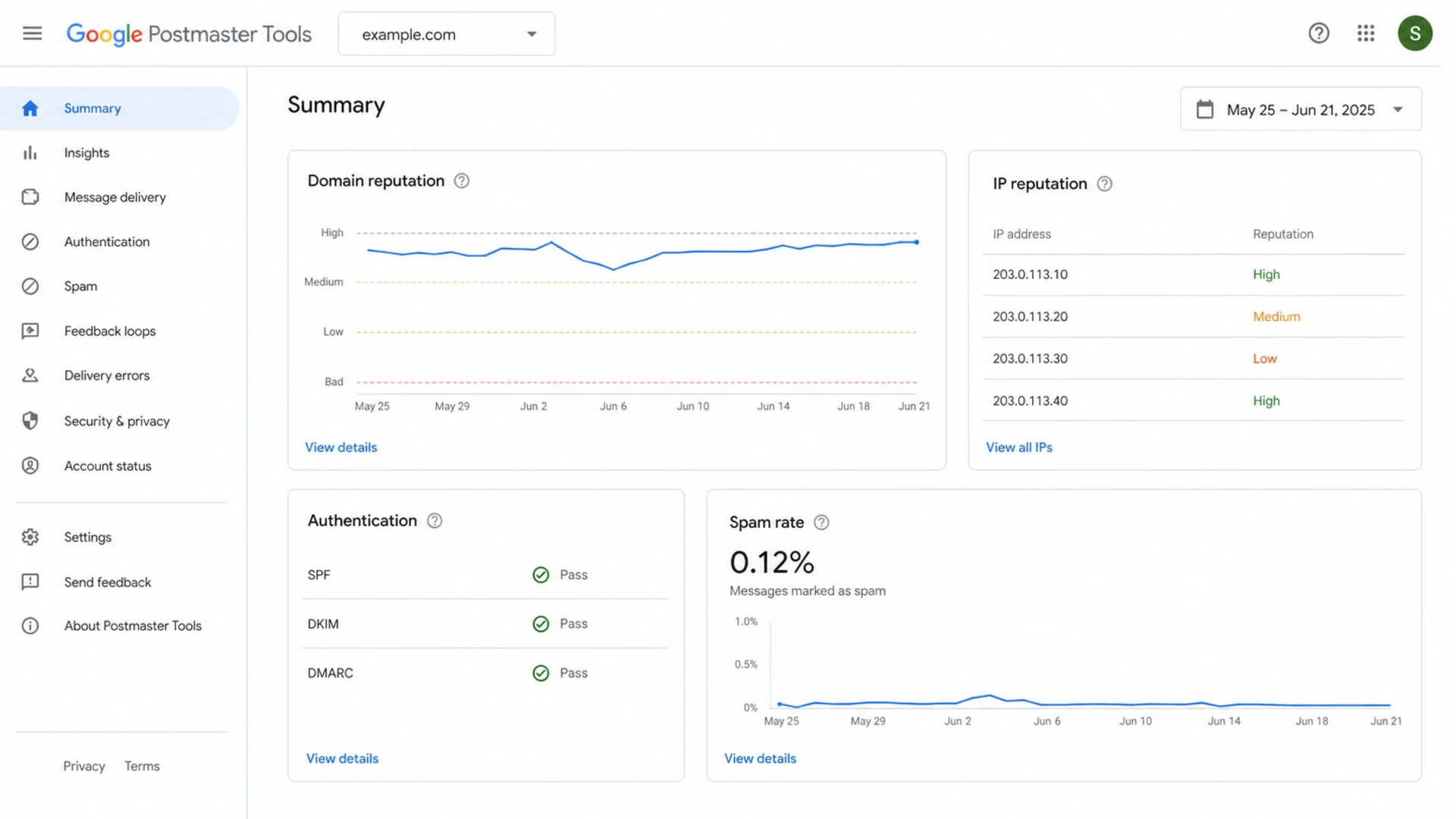Open the Google apps grid
1456x819 pixels.
[1366, 33]
